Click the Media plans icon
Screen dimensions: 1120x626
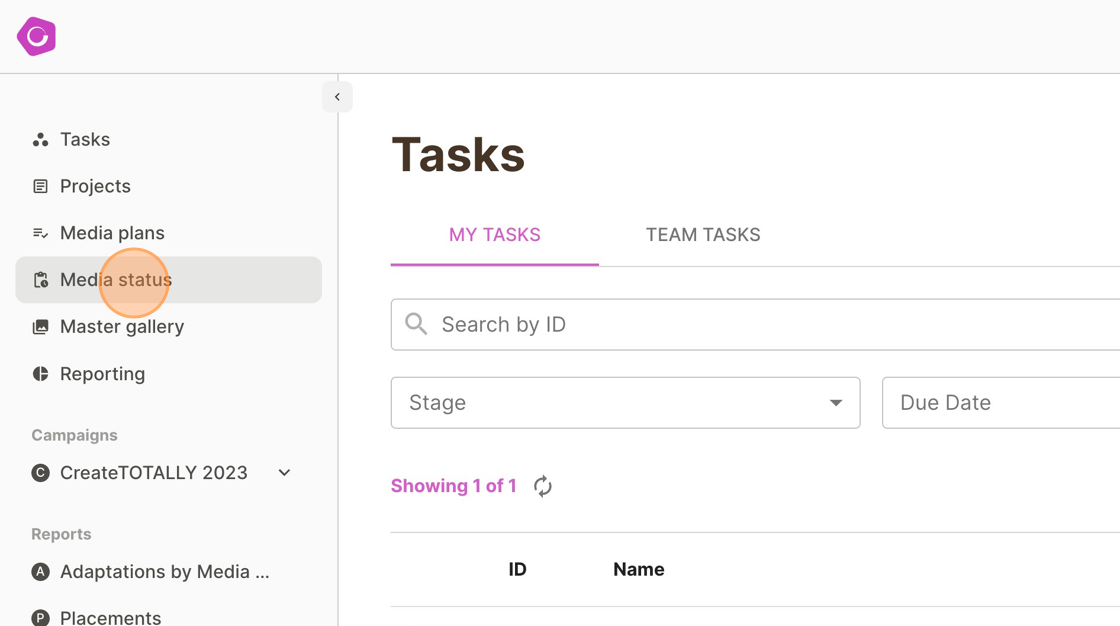click(x=40, y=233)
